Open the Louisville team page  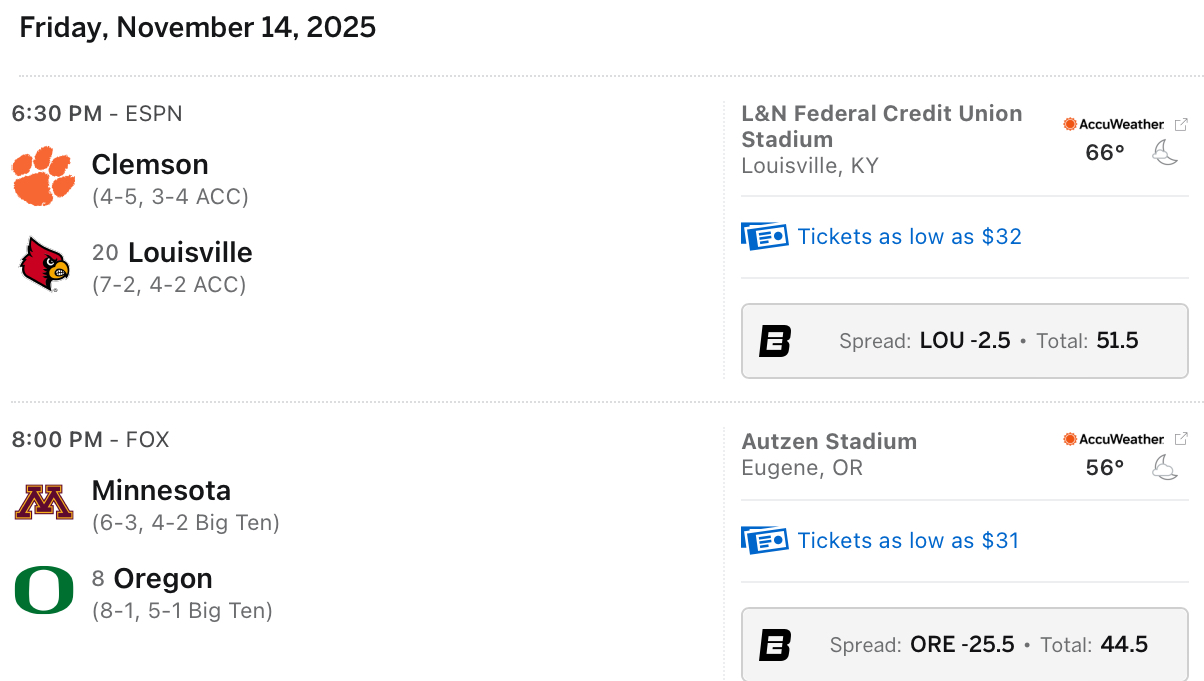coord(190,252)
